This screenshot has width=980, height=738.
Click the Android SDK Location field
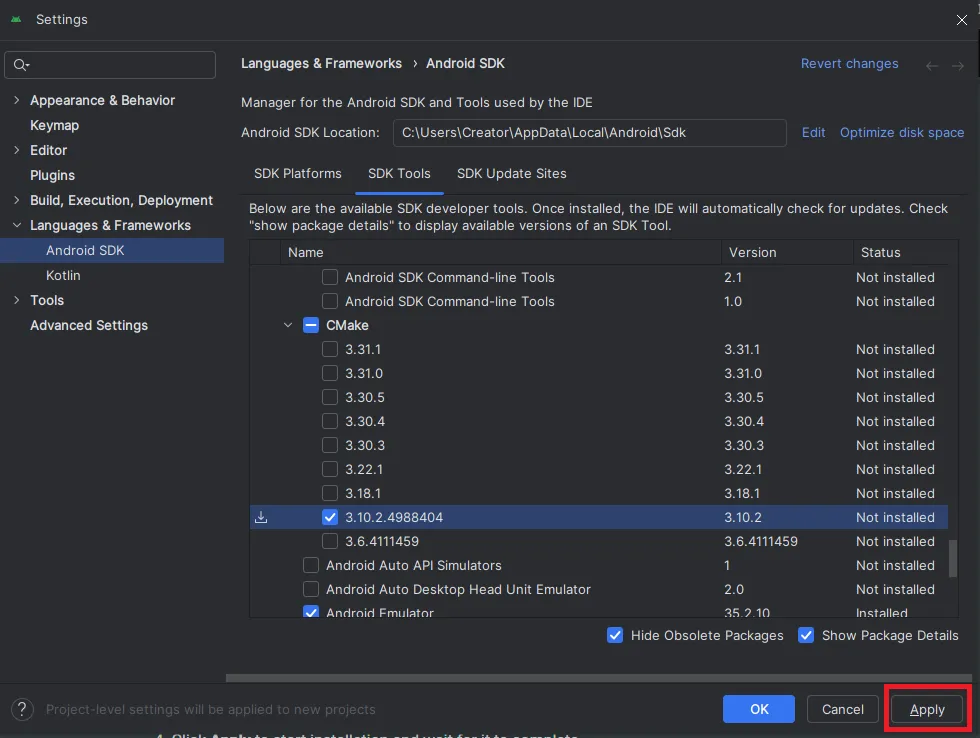(589, 132)
